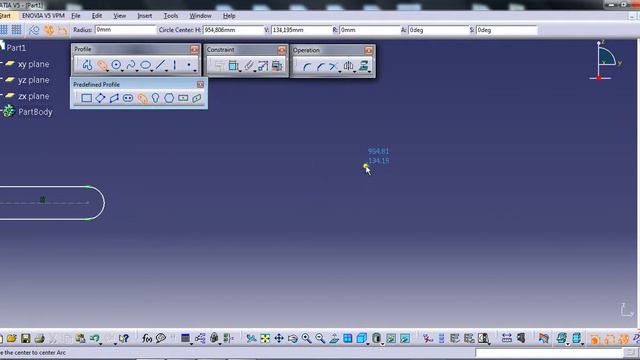Click the Radius input field
The height and width of the screenshot is (360, 640).
(125, 30)
